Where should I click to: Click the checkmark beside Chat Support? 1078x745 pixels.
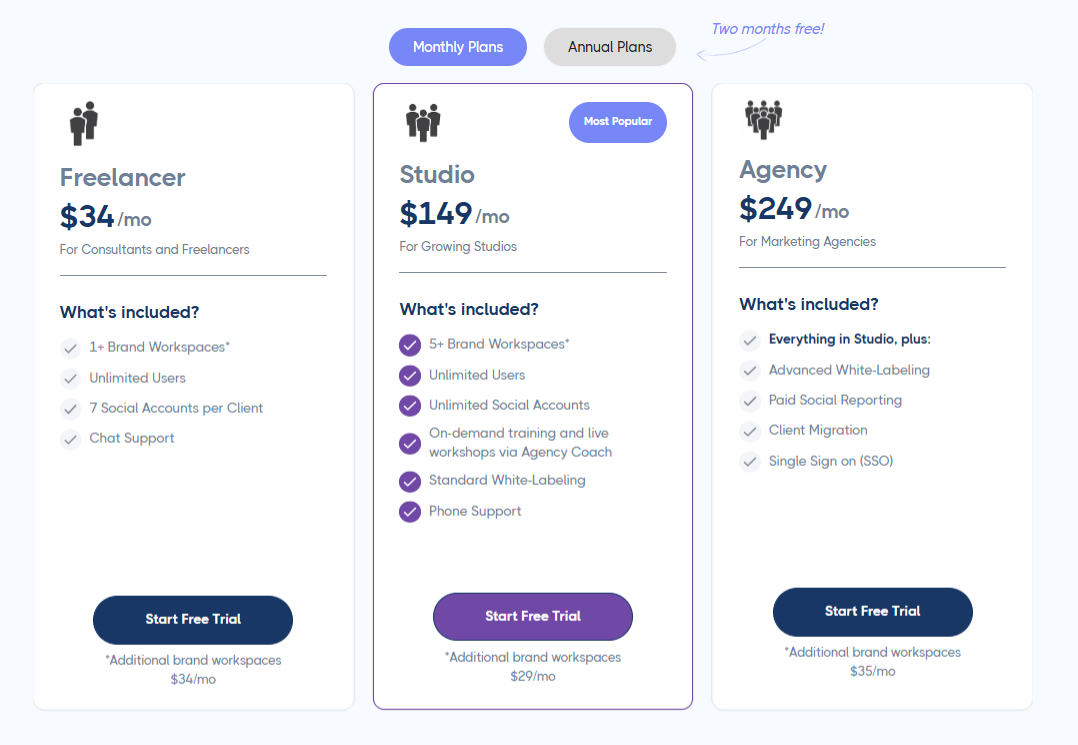(70, 438)
